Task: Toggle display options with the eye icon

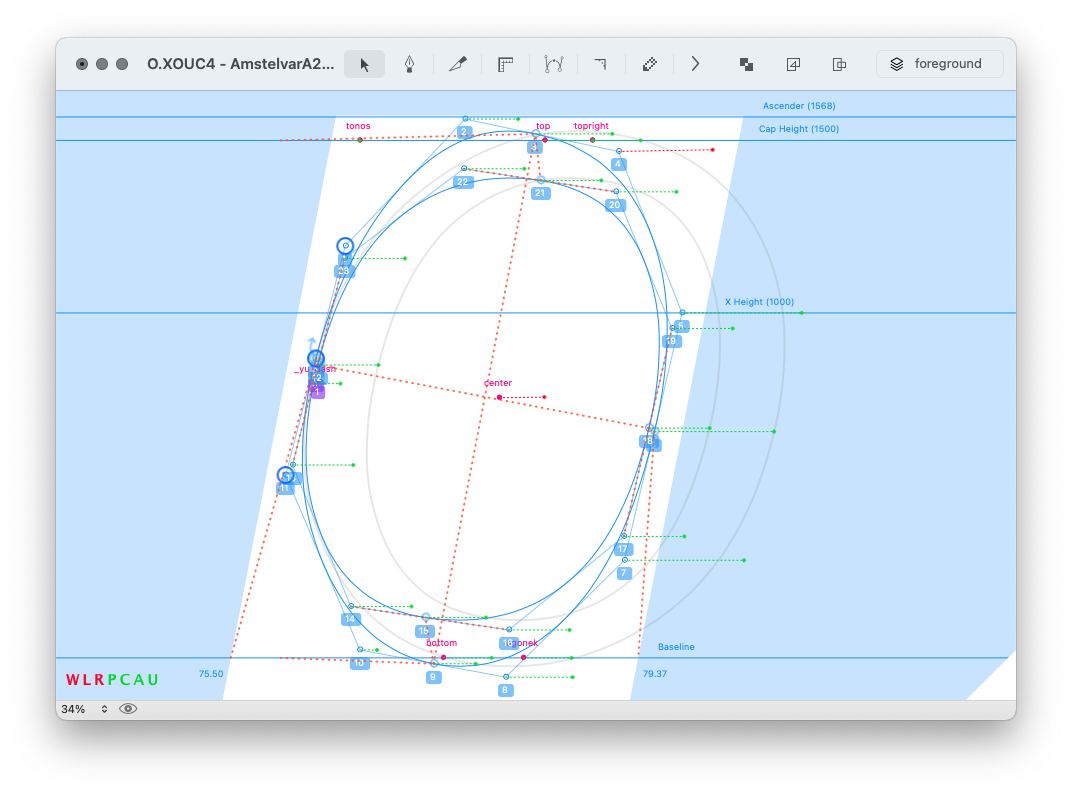Action: point(128,709)
